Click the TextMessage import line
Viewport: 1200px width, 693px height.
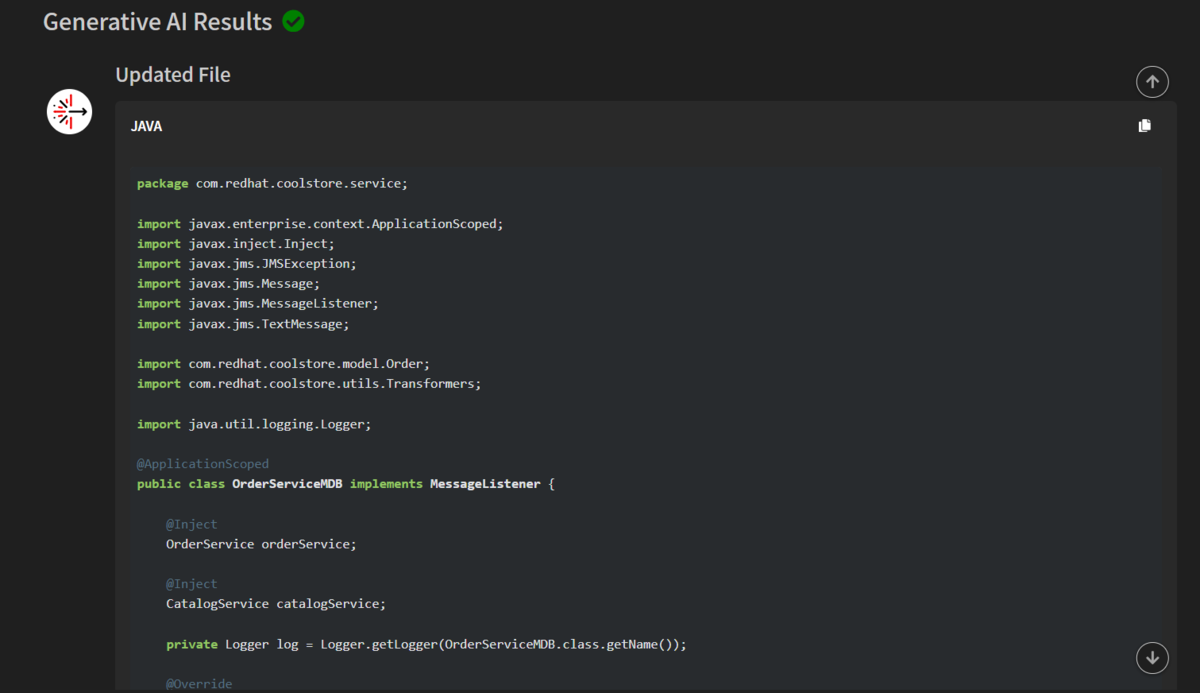click(243, 324)
